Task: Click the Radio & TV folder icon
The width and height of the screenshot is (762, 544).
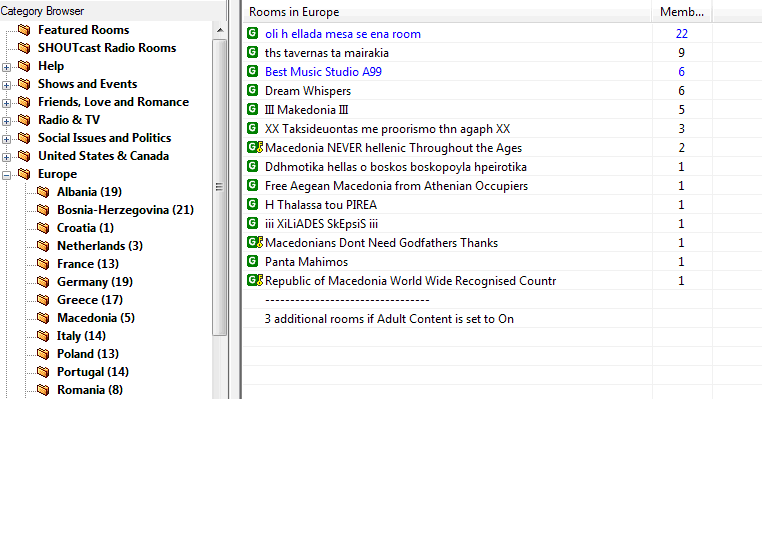Action: (24, 120)
